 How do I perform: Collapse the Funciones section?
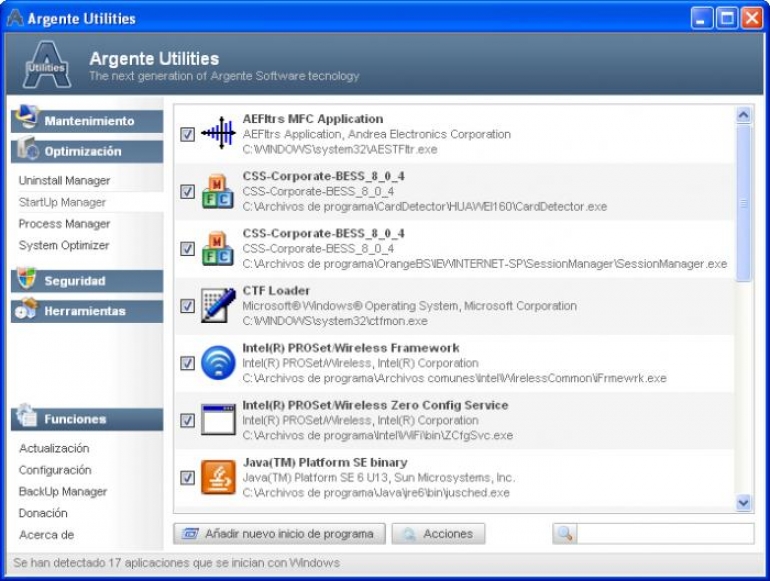pos(87,419)
